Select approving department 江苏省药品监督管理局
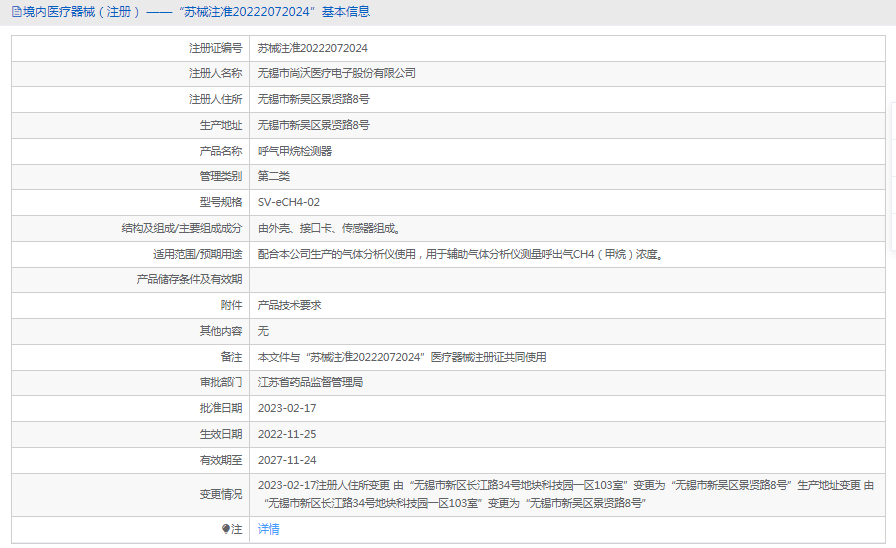Screen dimensions: 896x548 tap(310, 382)
